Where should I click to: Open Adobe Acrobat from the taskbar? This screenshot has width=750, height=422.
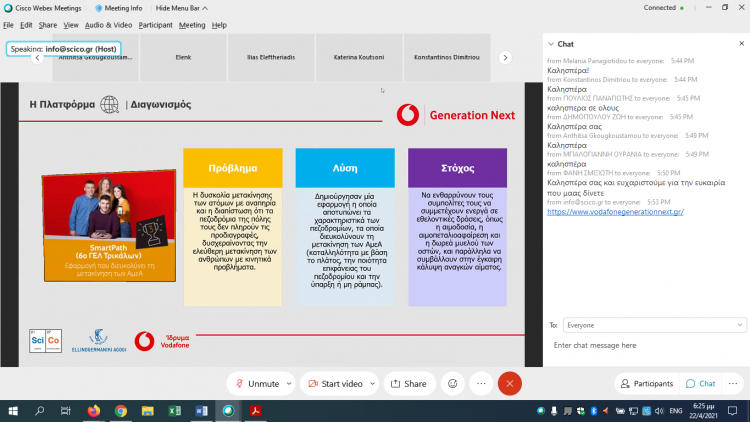(x=255, y=411)
